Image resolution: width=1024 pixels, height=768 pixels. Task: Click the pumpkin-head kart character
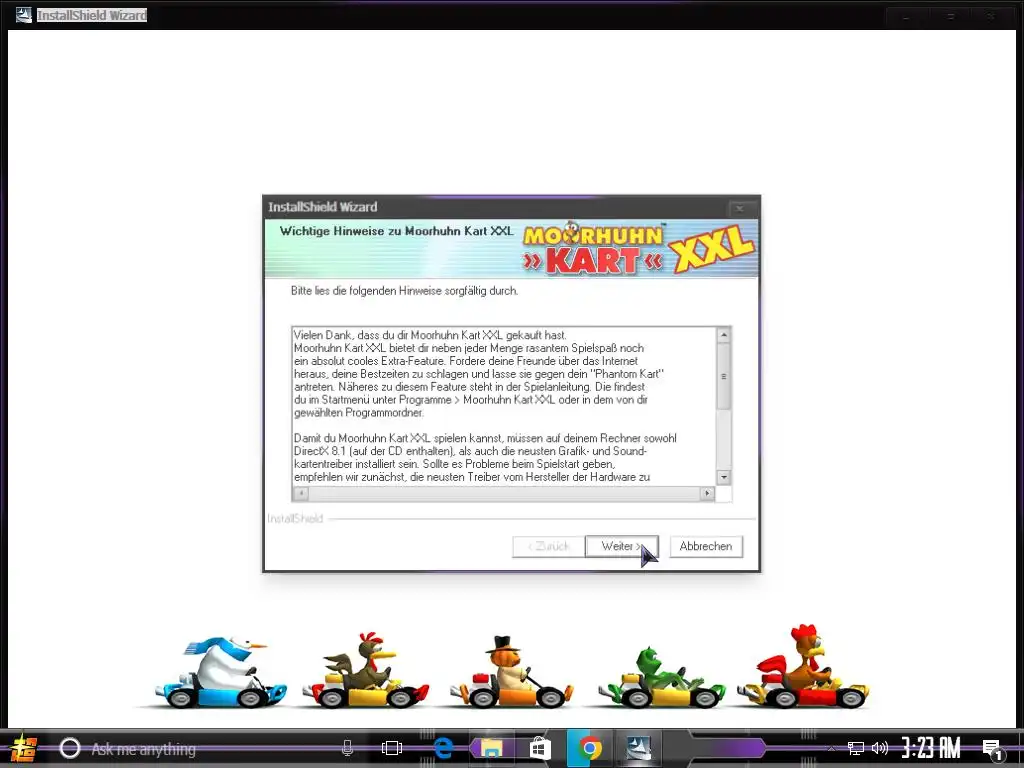pos(511,672)
